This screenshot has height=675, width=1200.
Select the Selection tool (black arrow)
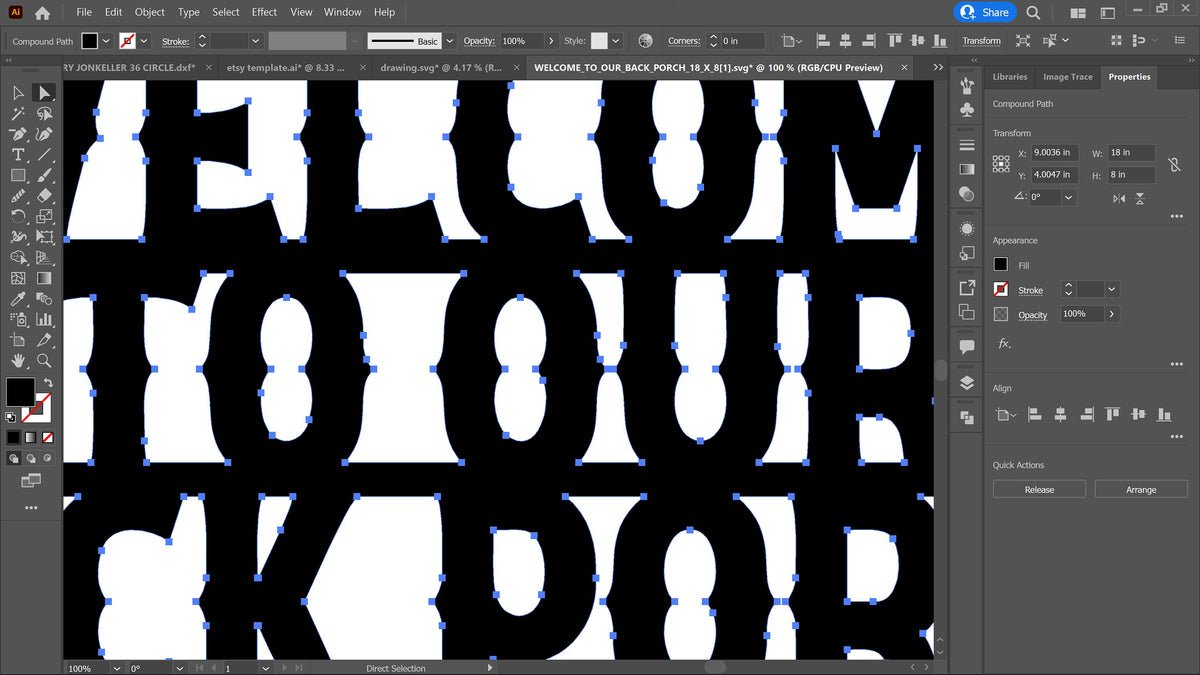point(18,93)
